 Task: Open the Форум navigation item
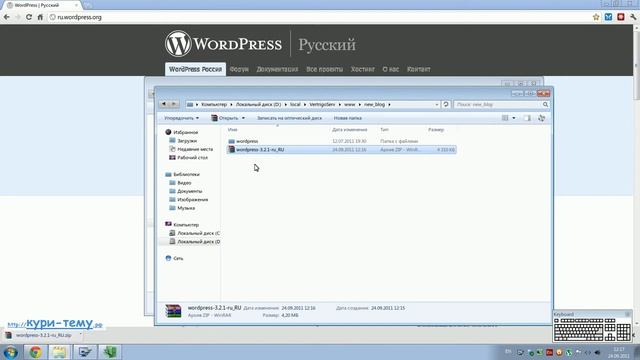(x=239, y=69)
